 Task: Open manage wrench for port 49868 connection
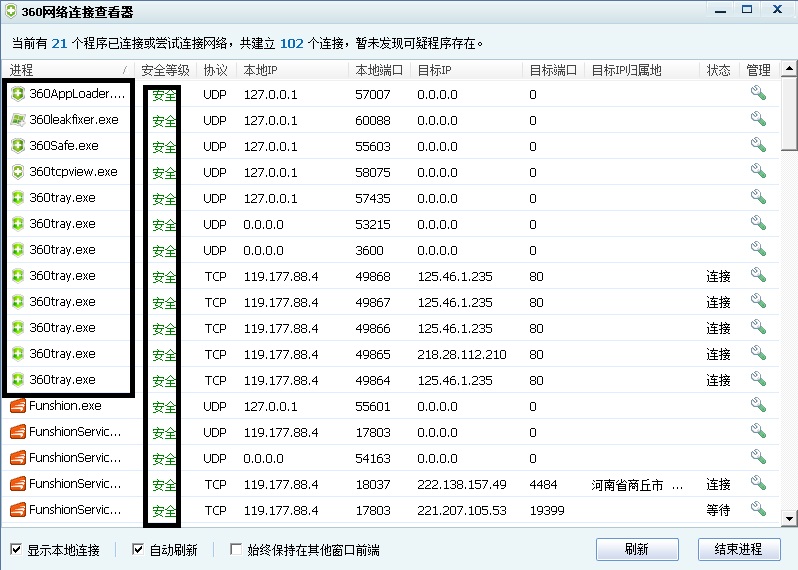pyautogui.click(x=758, y=275)
